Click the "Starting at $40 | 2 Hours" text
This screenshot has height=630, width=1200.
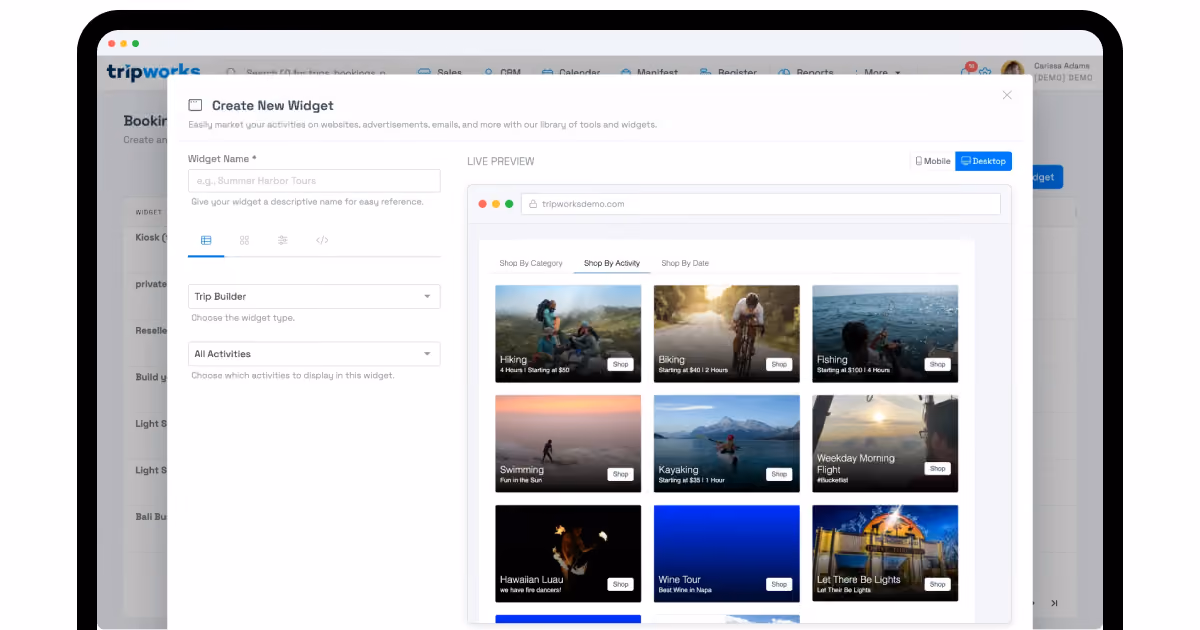point(693,370)
